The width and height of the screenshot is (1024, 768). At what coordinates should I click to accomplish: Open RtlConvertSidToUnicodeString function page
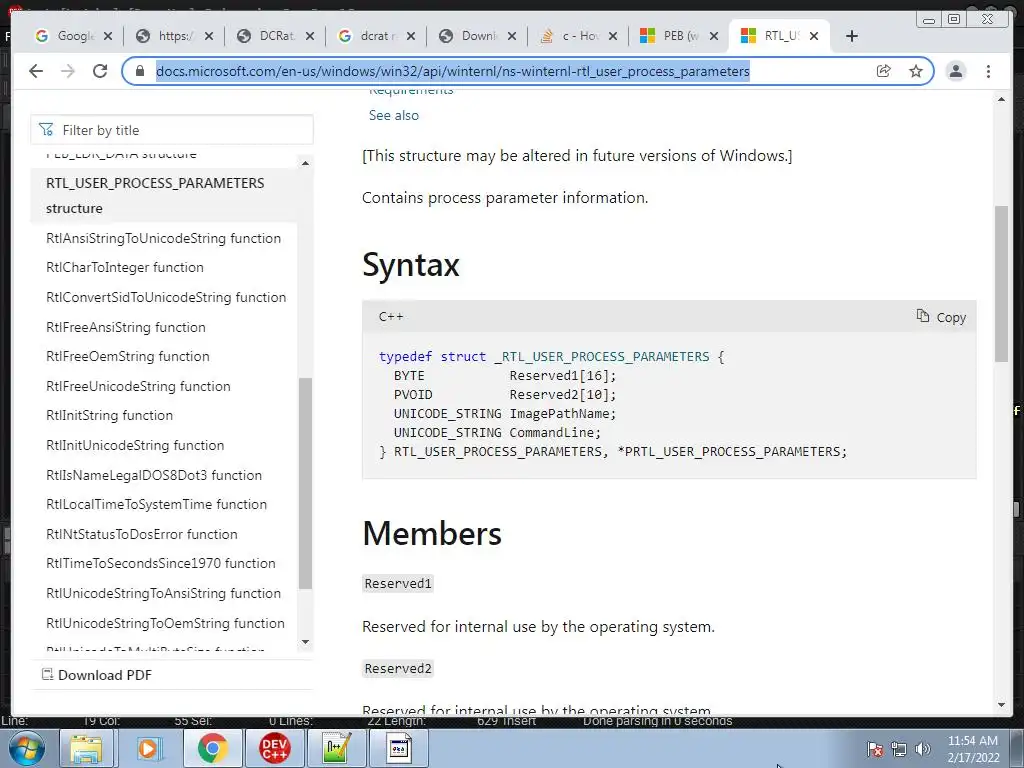pyautogui.click(x=166, y=297)
